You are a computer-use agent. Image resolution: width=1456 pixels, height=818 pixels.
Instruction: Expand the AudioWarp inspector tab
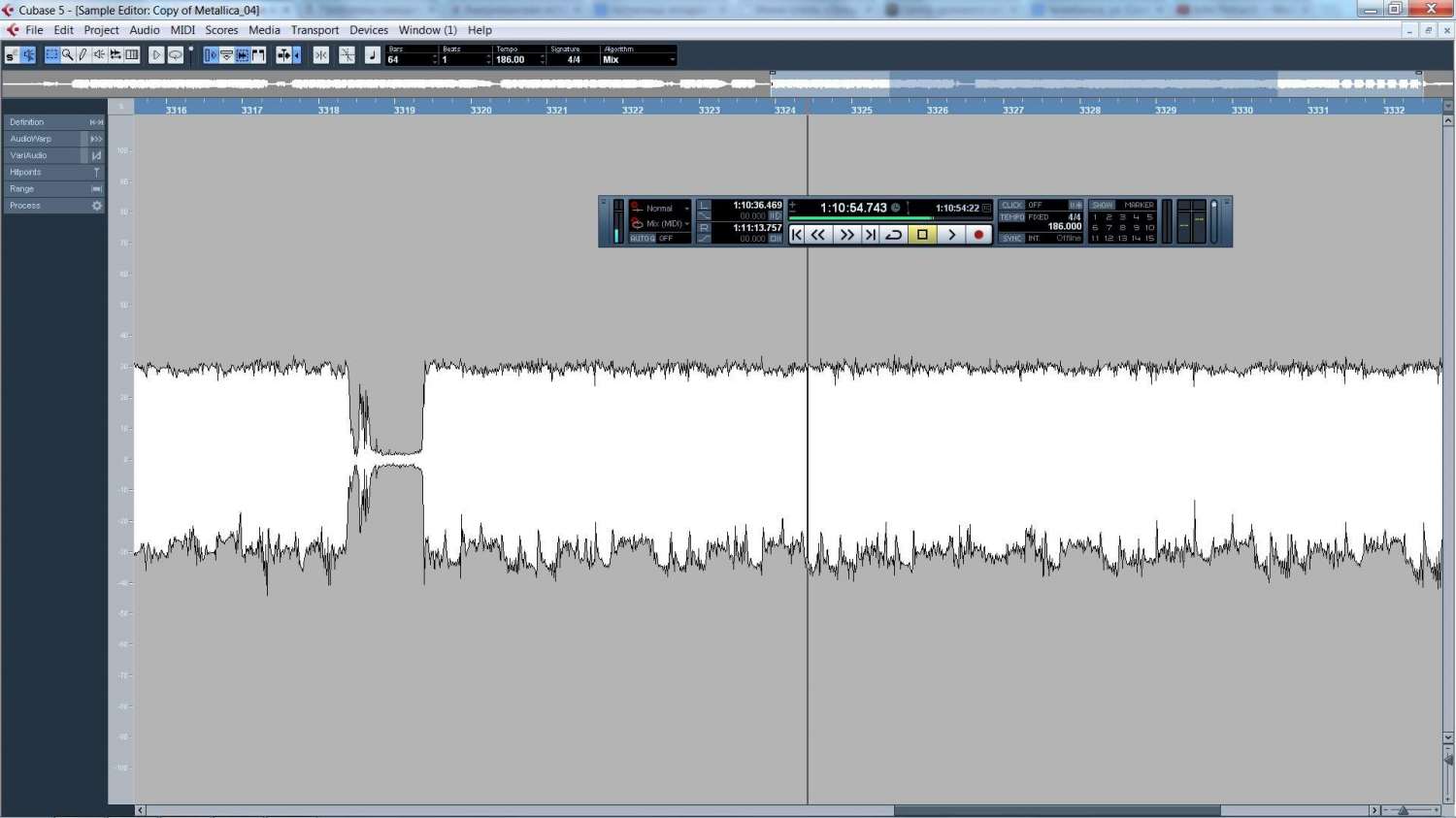pyautogui.click(x=54, y=139)
